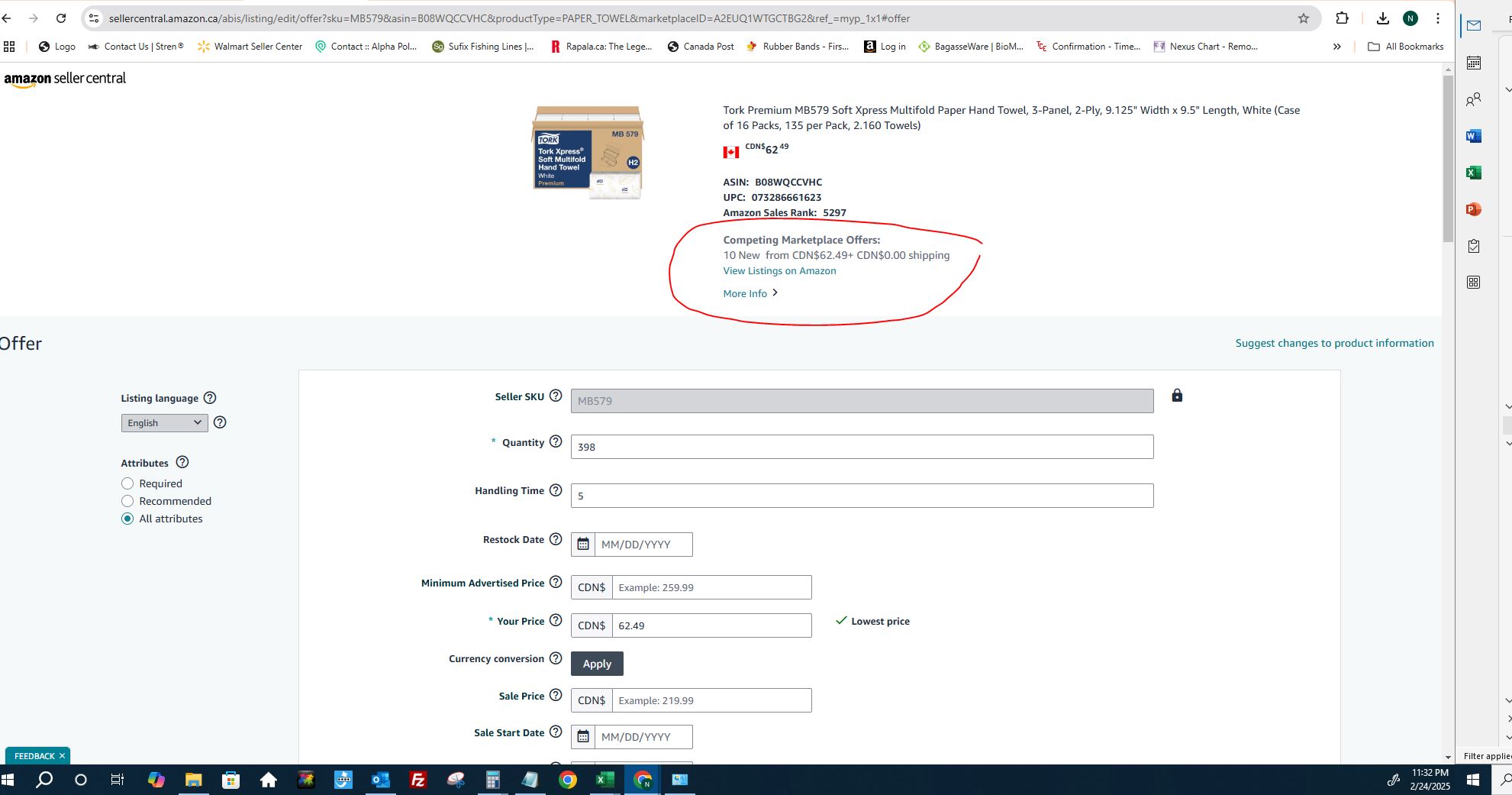1512x795 pixels.
Task: Go back to the previous page
Action: click(x=6, y=18)
